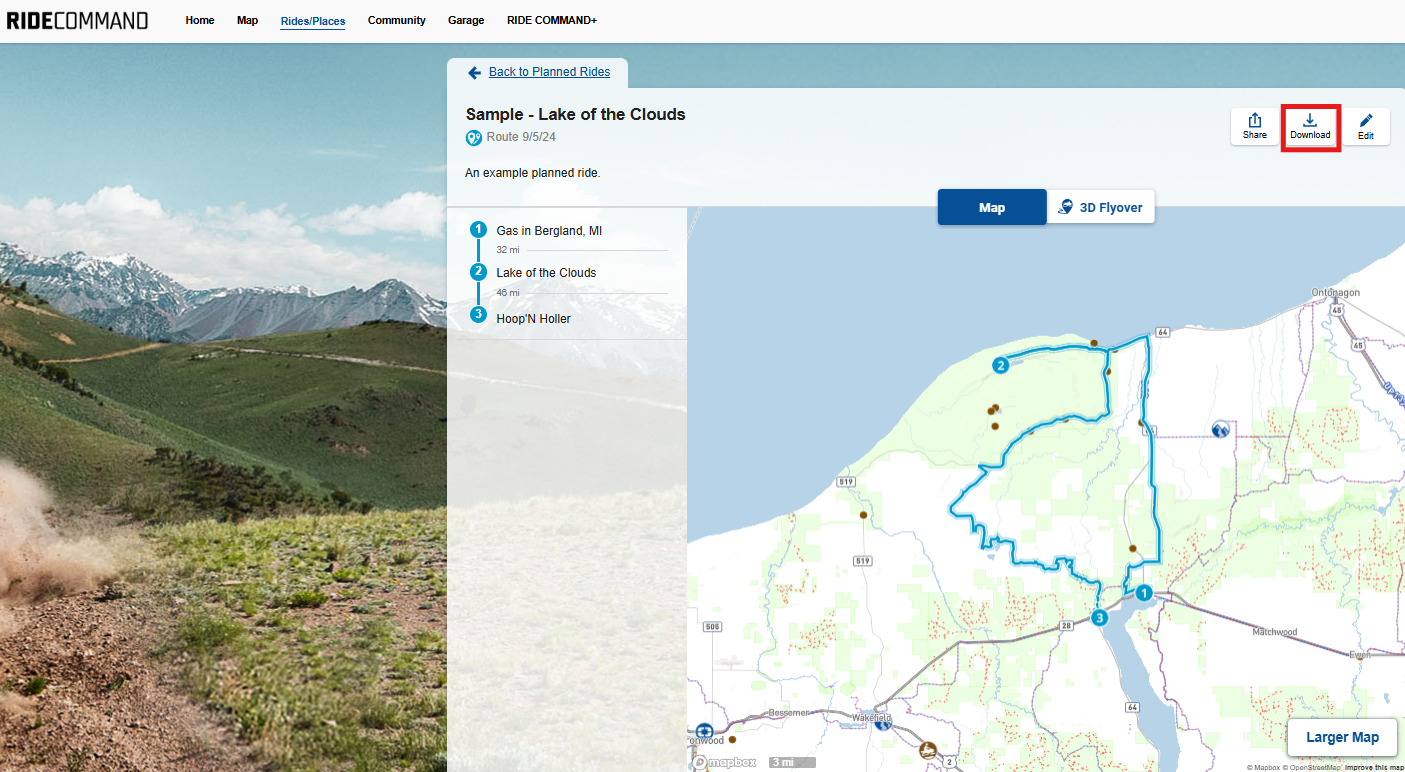Viewport: 1405px width, 772px height.
Task: Edit the planned ride
Action: [x=1366, y=126]
